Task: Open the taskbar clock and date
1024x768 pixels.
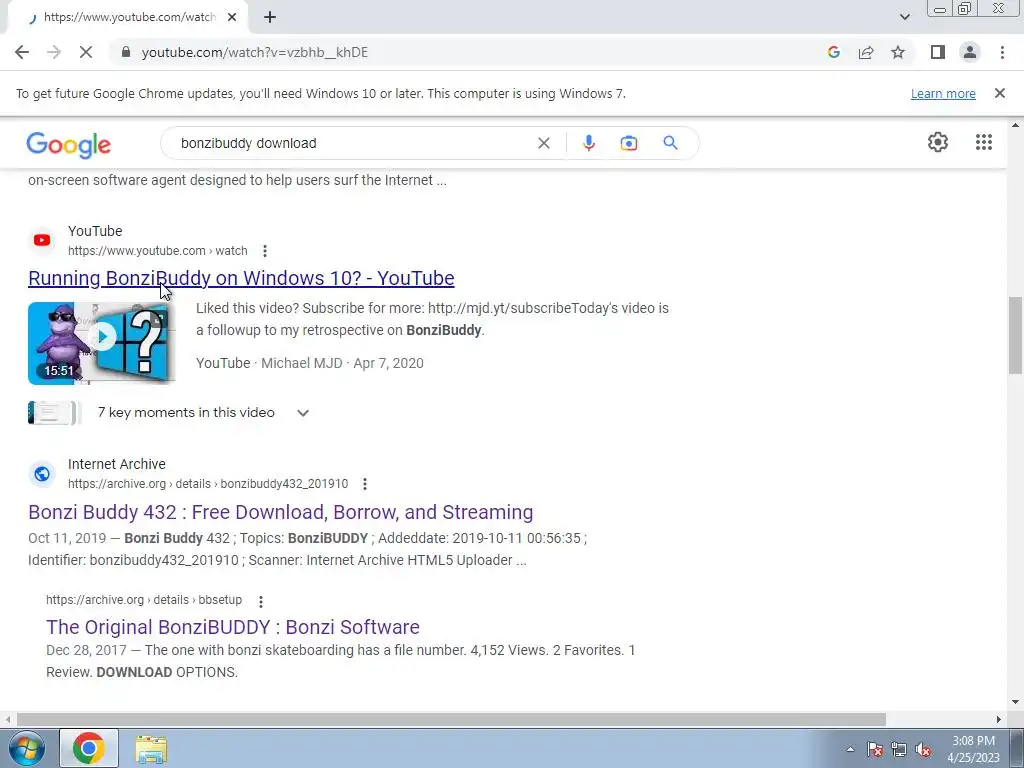Action: (x=973, y=749)
